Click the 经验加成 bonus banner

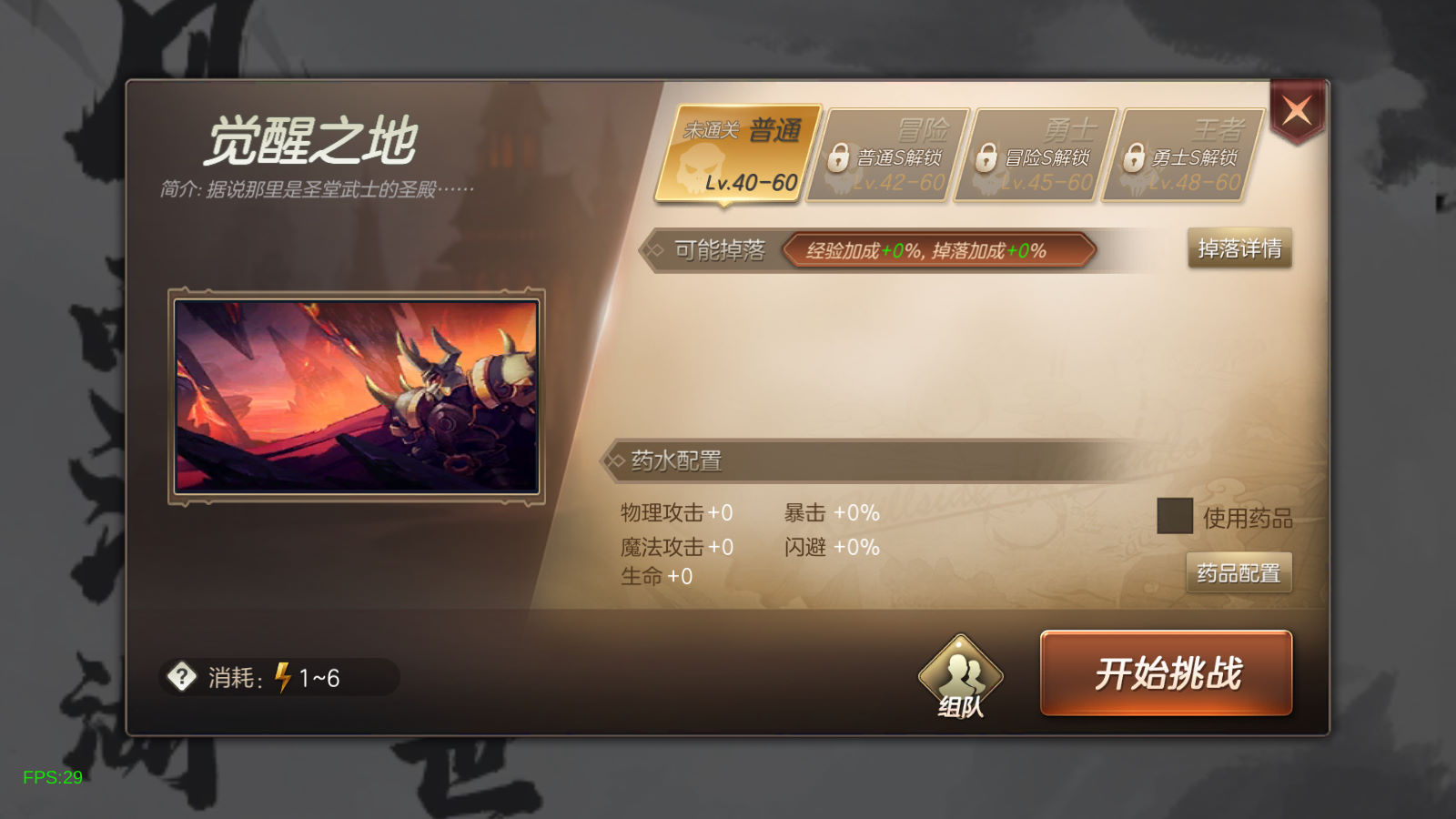938,250
